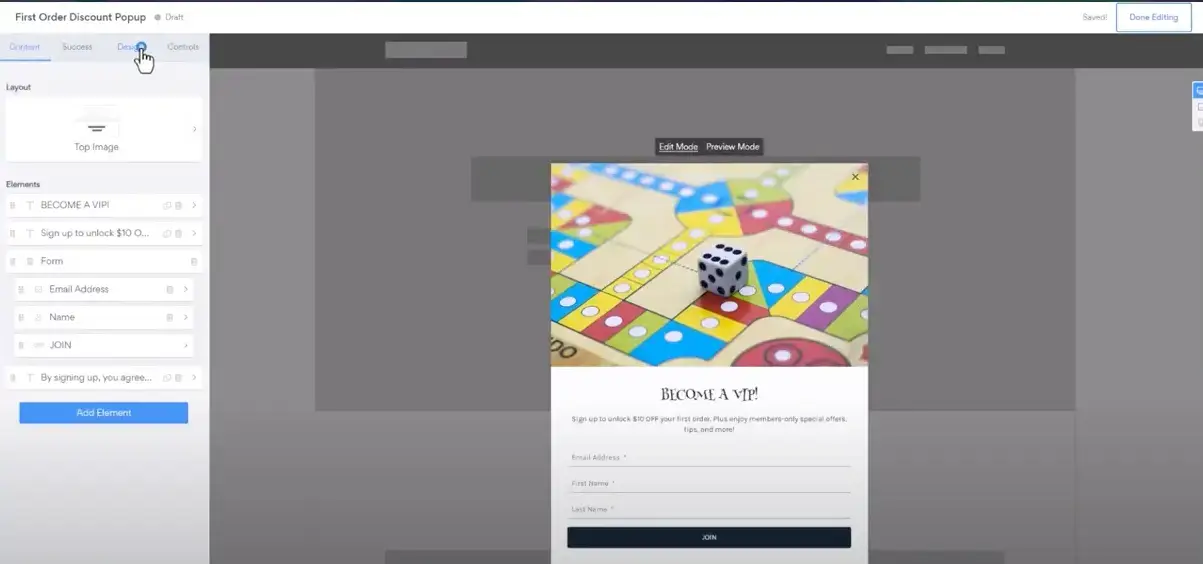This screenshot has height=564, width=1203.
Task: Click the person icon on the Name row
Action: point(39,317)
